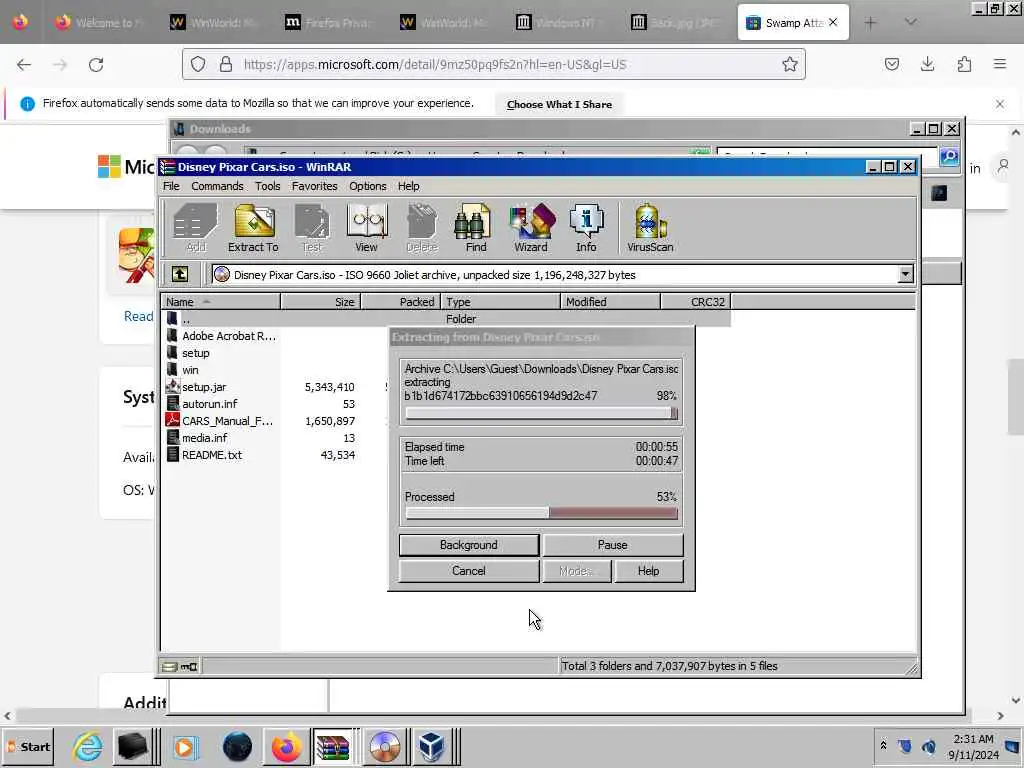The width and height of the screenshot is (1024, 768).
Task: Open the Firefox hamburger menu
Action: (x=1000, y=64)
